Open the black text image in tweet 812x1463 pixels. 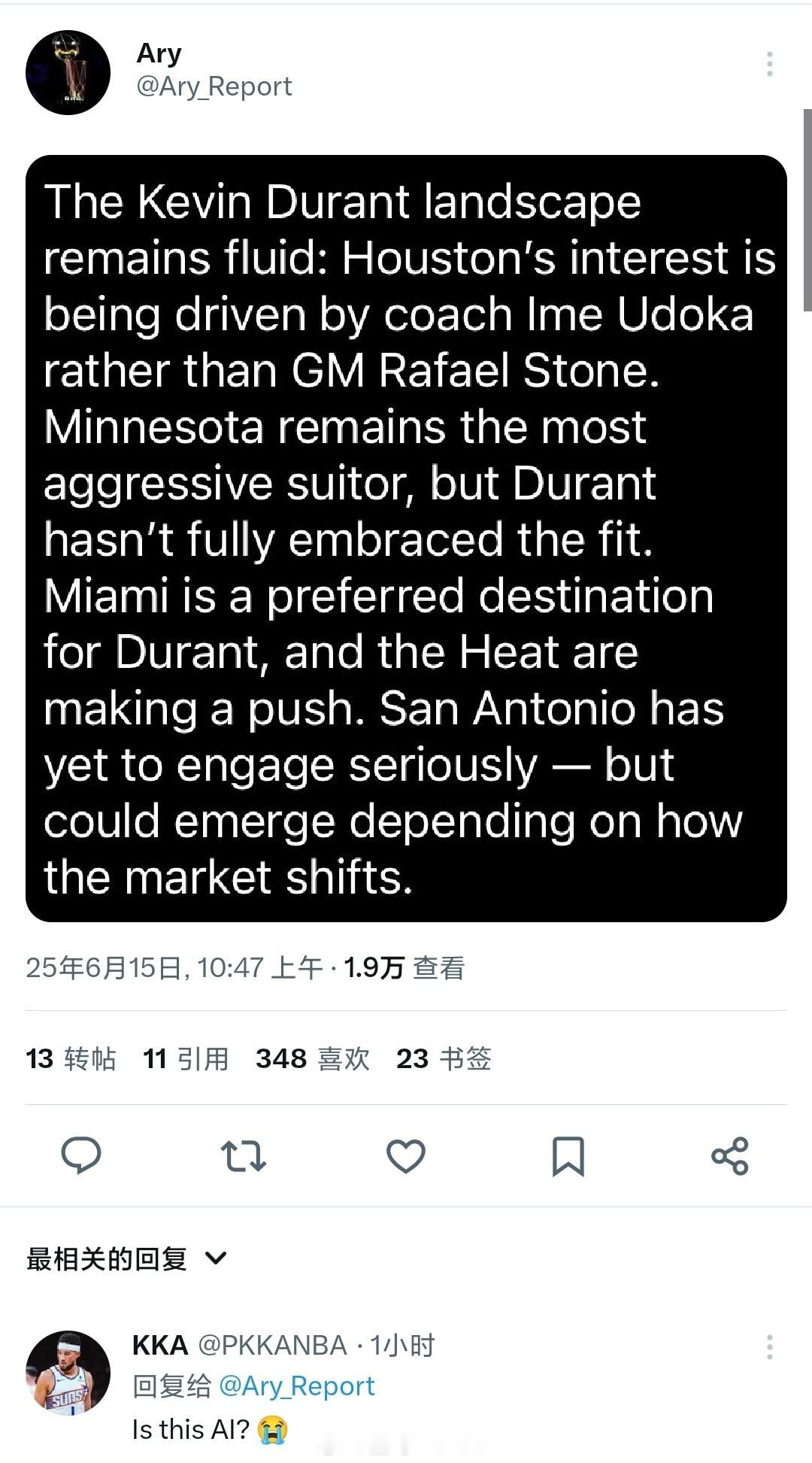[x=406, y=538]
